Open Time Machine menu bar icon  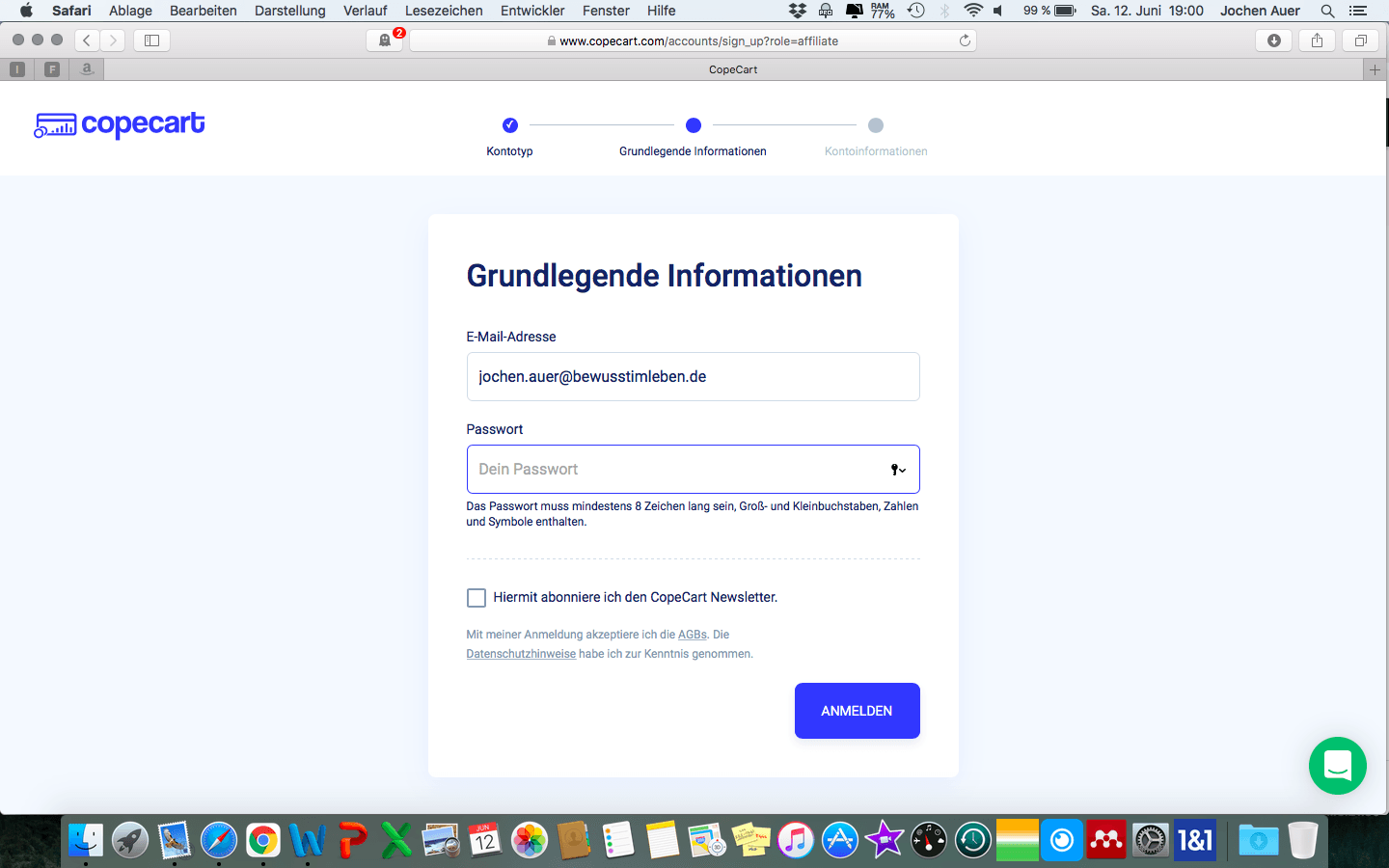tap(916, 11)
